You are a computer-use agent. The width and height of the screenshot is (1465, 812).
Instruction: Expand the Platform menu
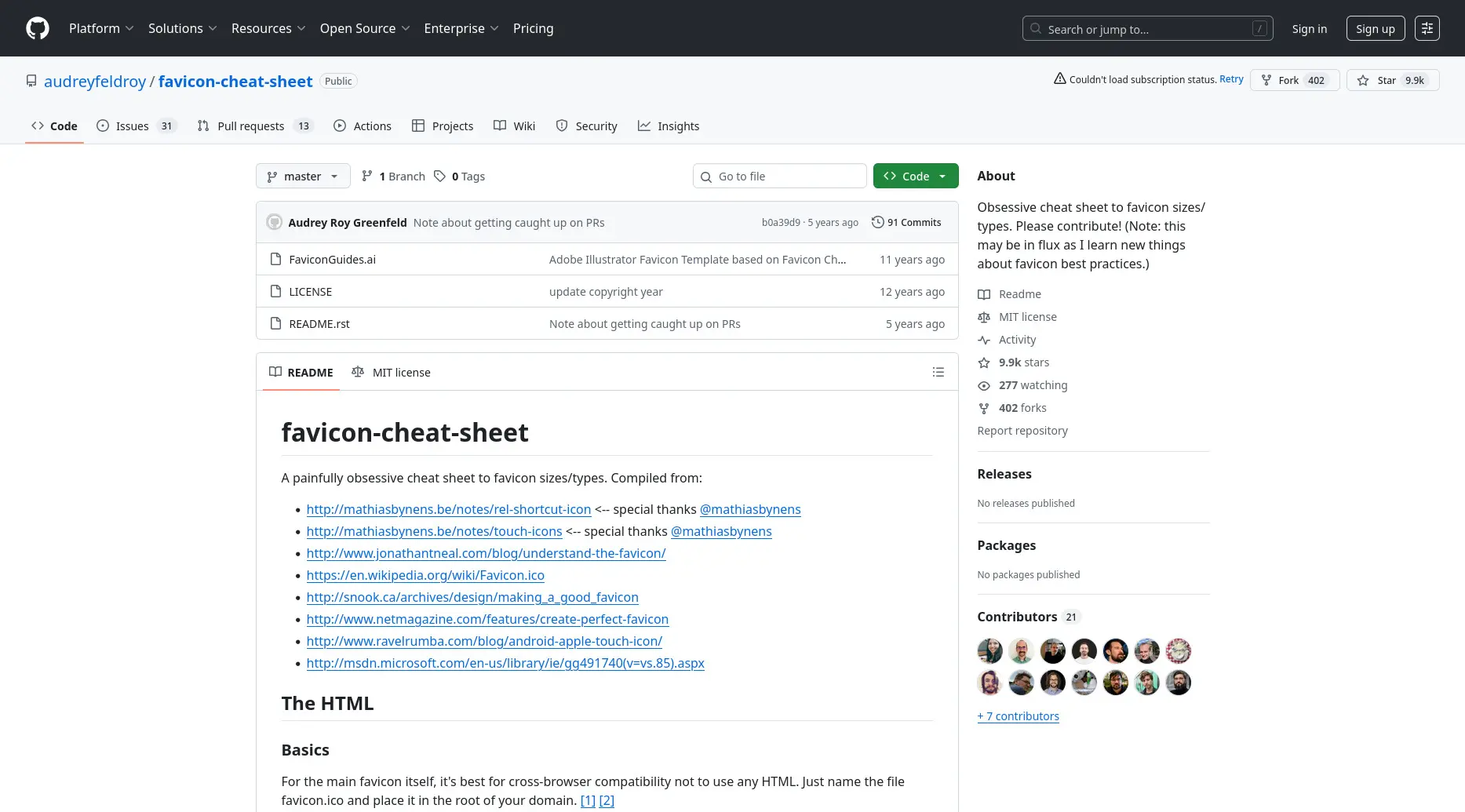click(101, 28)
